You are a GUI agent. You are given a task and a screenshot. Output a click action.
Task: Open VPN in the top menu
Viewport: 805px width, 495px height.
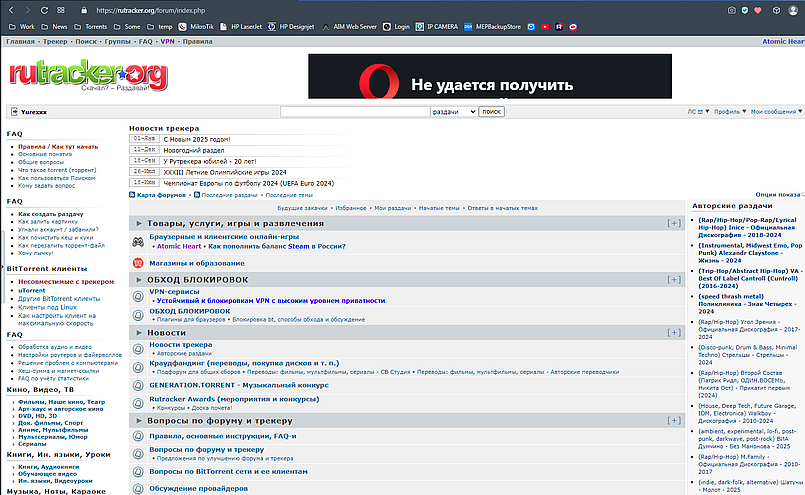tap(167, 42)
